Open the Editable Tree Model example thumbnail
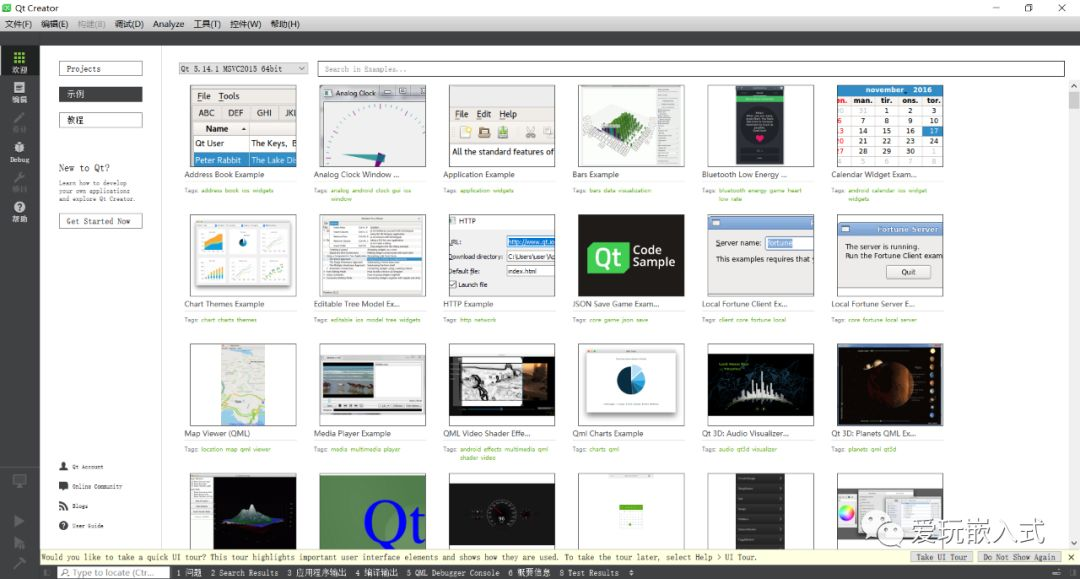The width and height of the screenshot is (1080, 579). tap(373, 255)
